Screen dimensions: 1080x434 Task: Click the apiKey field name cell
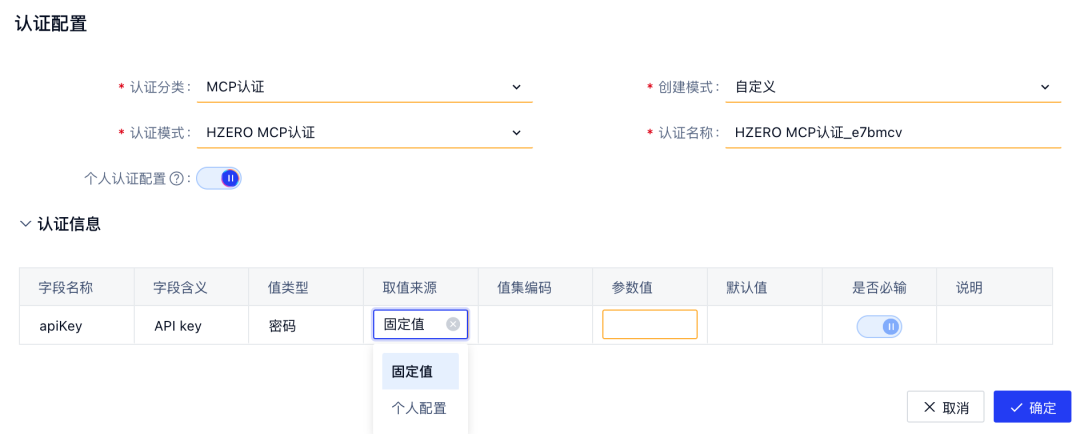(61, 325)
